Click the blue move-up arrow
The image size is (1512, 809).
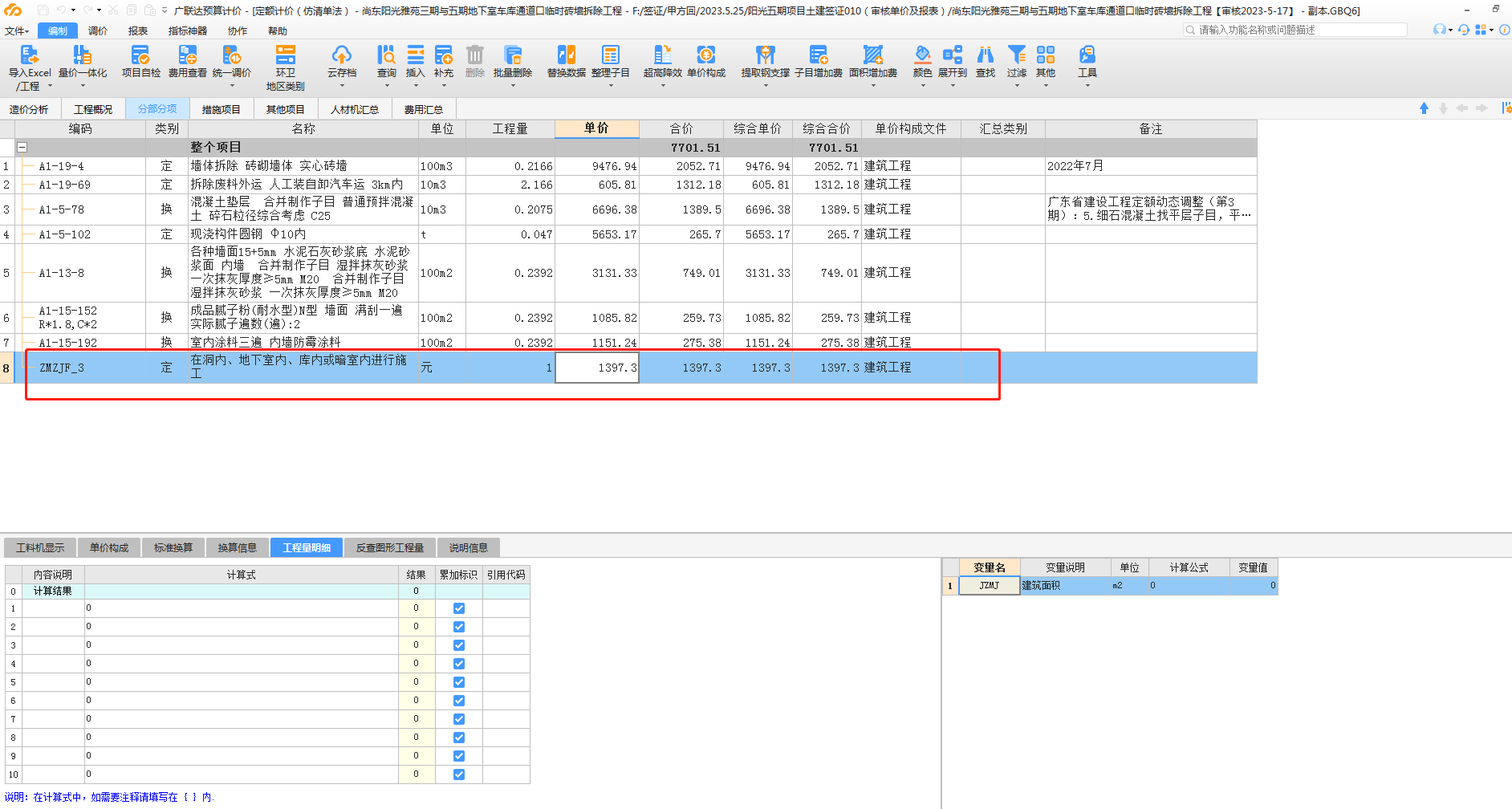[1424, 108]
